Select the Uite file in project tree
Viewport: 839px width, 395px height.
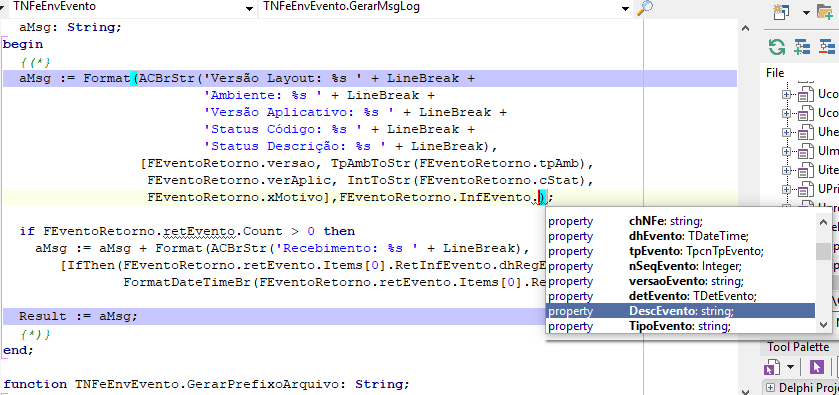pos(828,170)
